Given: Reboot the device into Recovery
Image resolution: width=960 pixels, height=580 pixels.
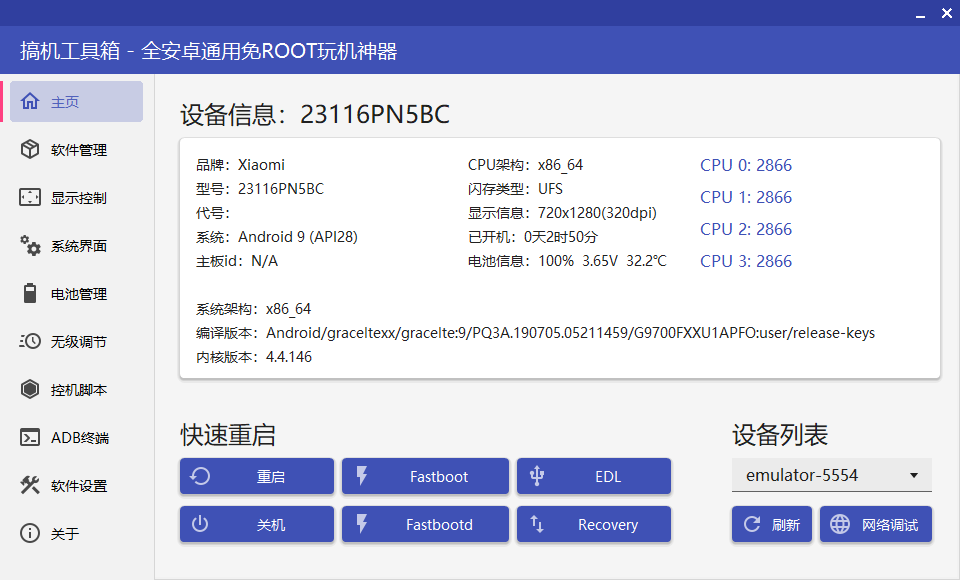Looking at the screenshot, I should pos(593,524).
